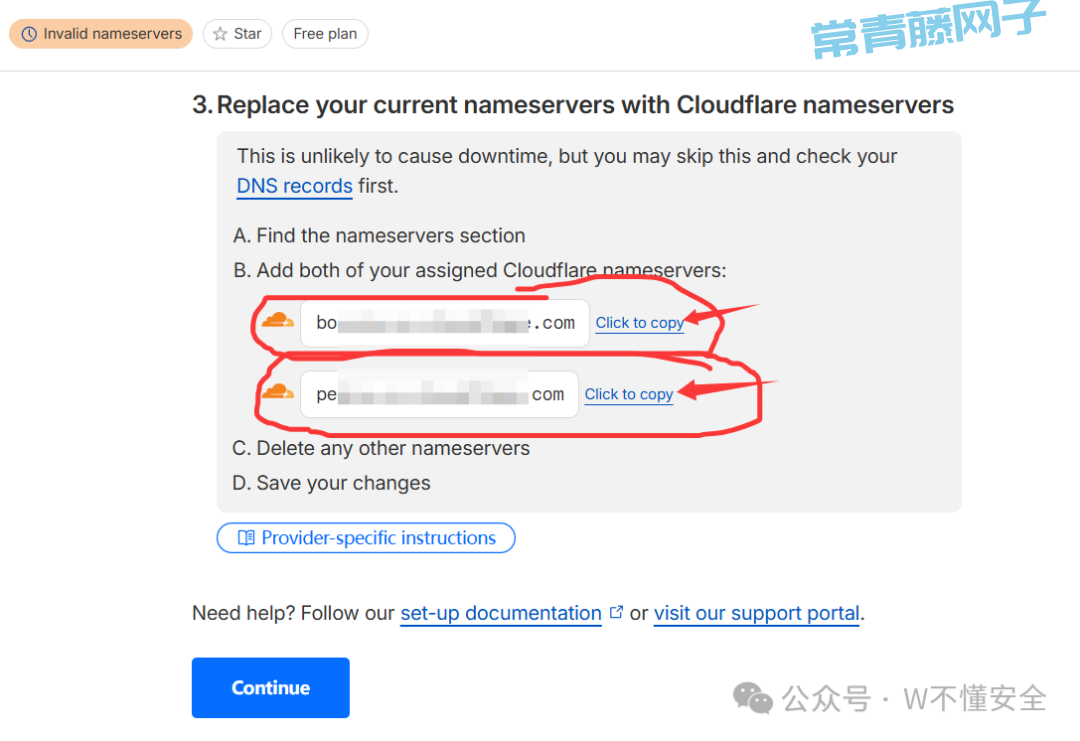Select the second nameserver field starting with pe
Screen dimensions: 1080x741
439,395
